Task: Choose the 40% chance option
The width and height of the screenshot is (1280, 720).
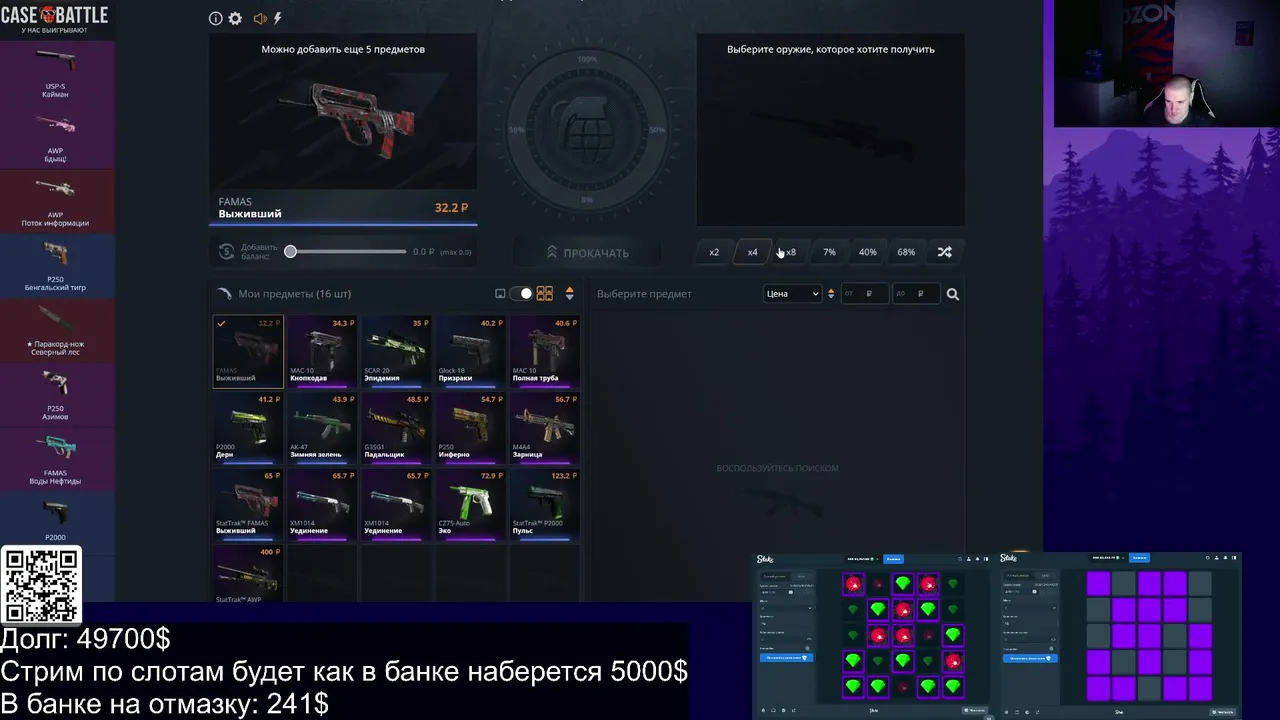Action: tap(867, 252)
